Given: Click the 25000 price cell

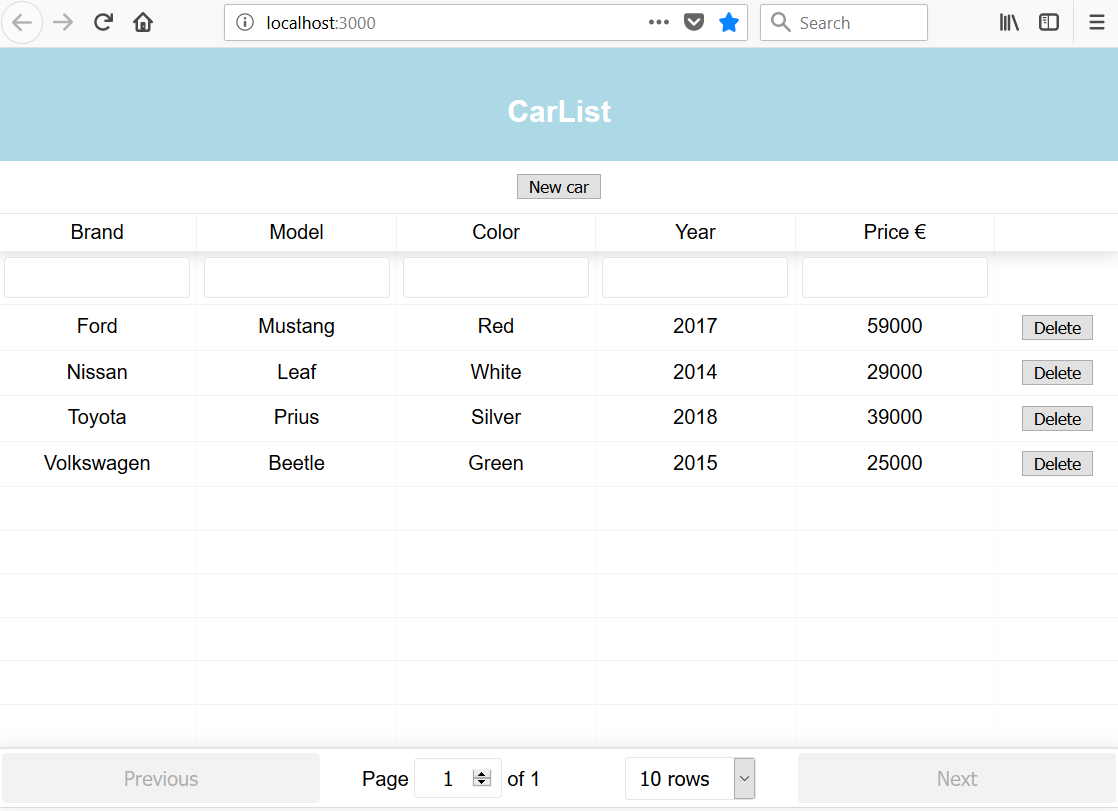Looking at the screenshot, I should pos(895,463).
